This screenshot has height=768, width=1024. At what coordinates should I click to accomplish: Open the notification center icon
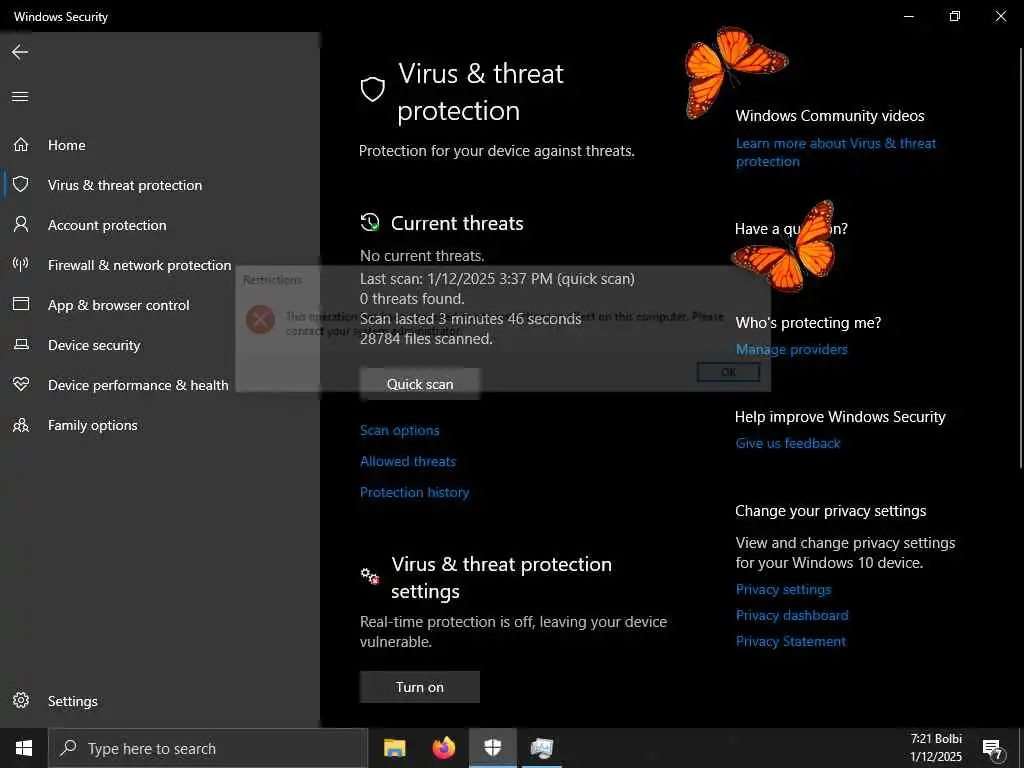[993, 749]
